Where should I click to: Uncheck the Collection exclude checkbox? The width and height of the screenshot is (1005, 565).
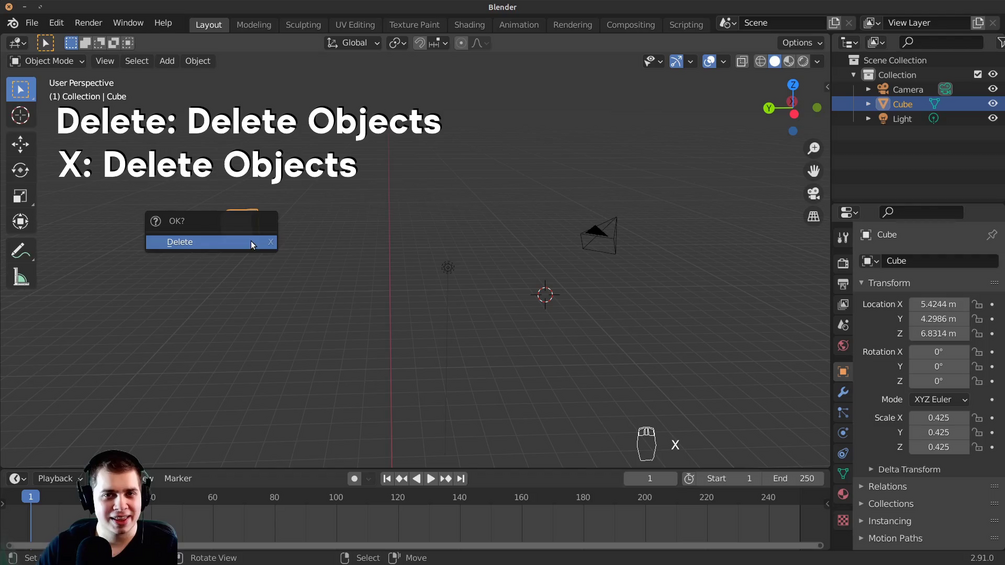pyautogui.click(x=977, y=74)
